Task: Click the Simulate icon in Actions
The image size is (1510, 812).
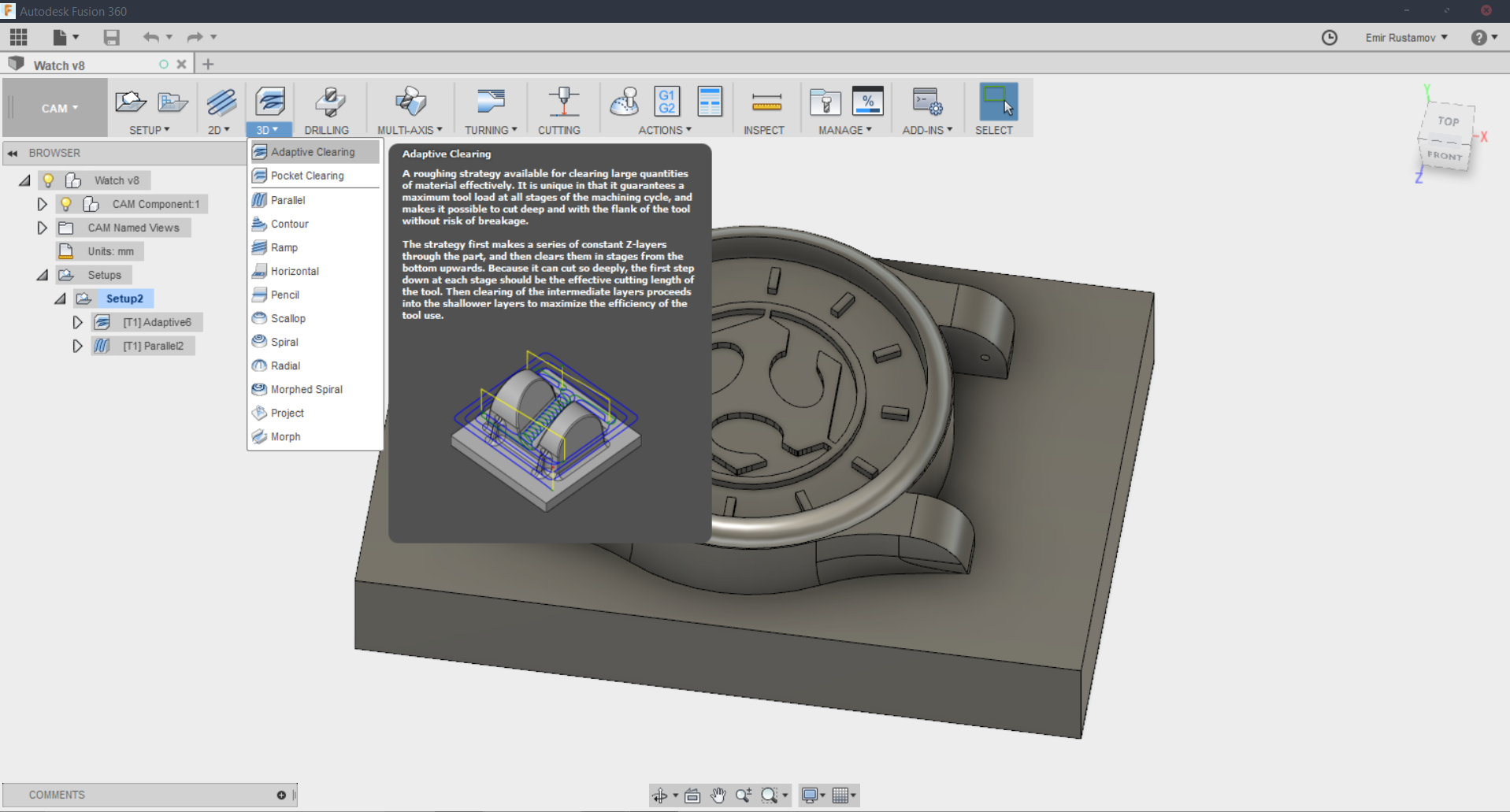Action: [624, 102]
